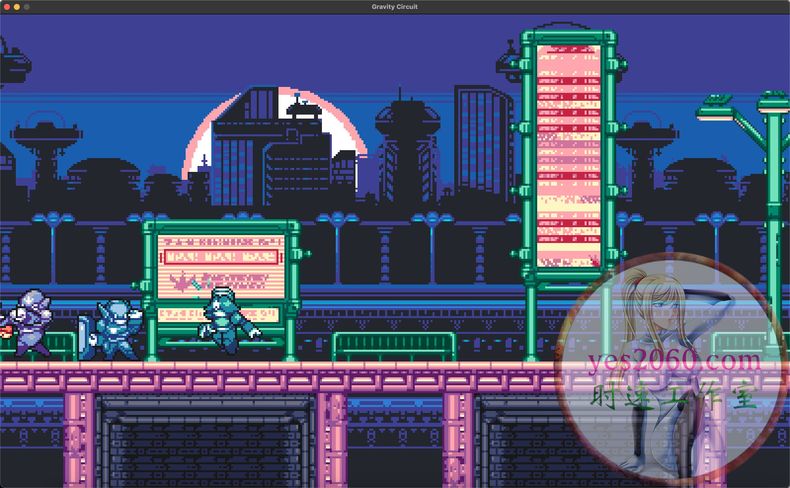Image resolution: width=790 pixels, height=488 pixels.
Task: Click the rooftop antenna dish on skyline
Action: pos(297,103)
